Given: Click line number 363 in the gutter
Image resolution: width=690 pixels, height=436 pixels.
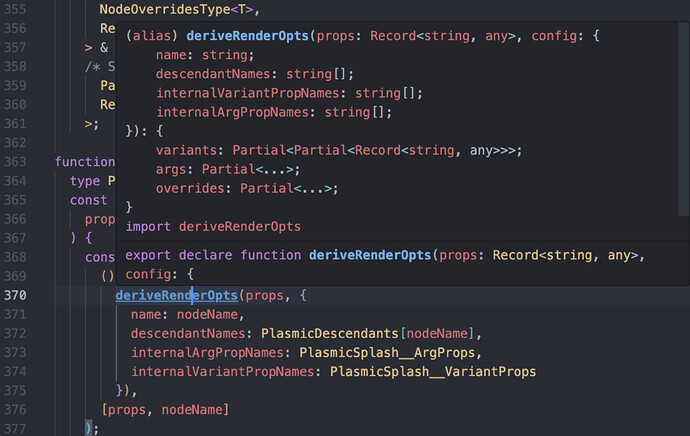Looking at the screenshot, I should [x=15, y=162].
